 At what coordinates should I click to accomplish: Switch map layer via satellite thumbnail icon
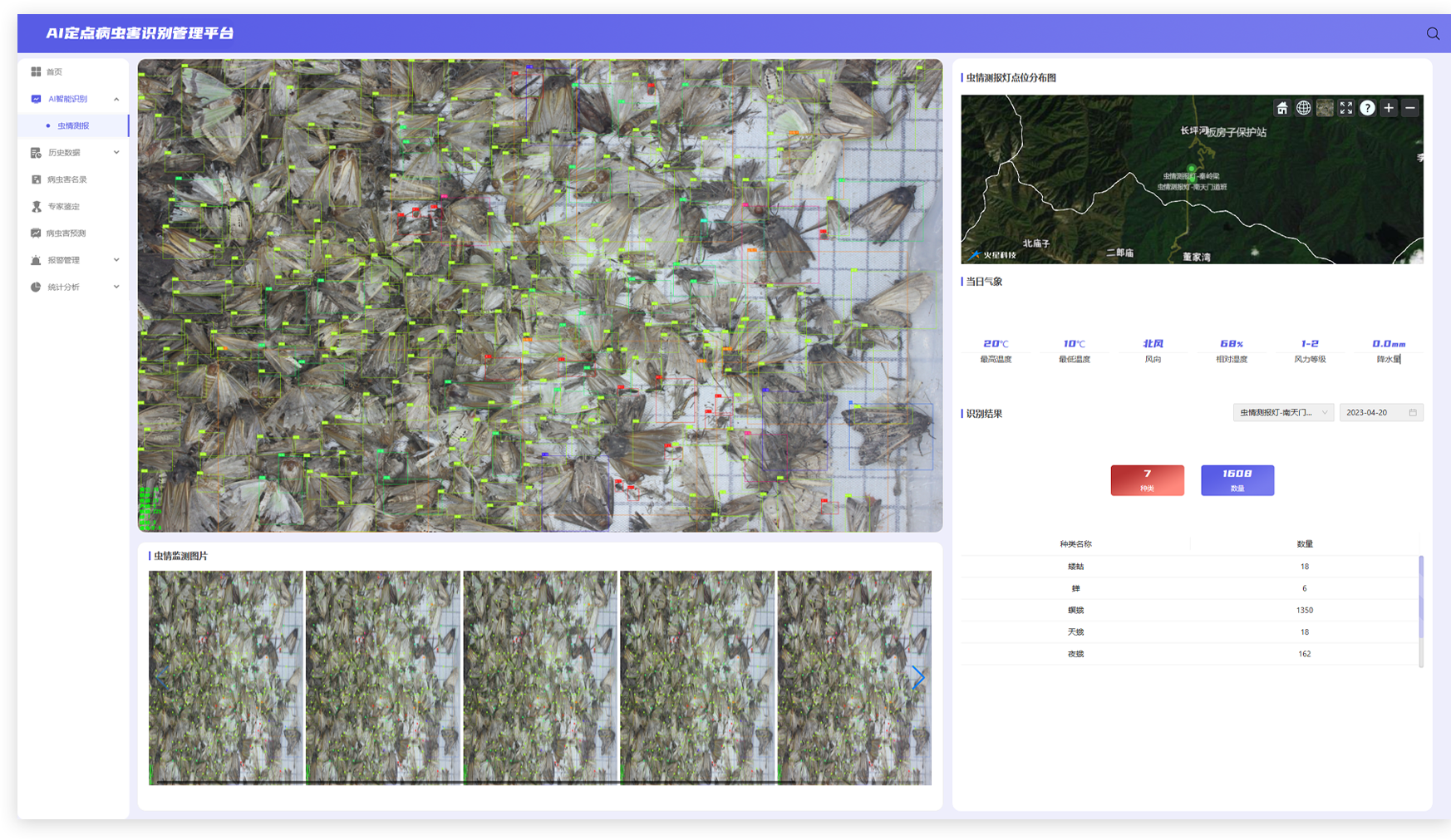pyautogui.click(x=1325, y=108)
